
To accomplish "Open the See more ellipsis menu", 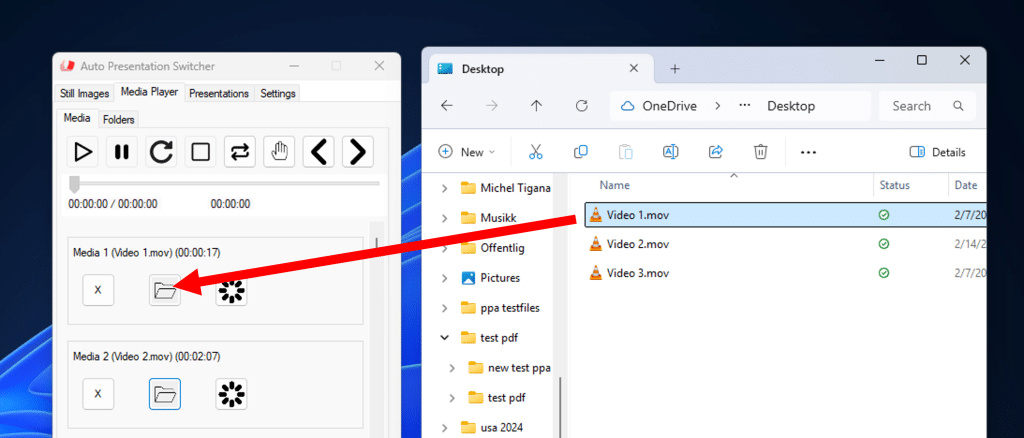I will coord(808,152).
